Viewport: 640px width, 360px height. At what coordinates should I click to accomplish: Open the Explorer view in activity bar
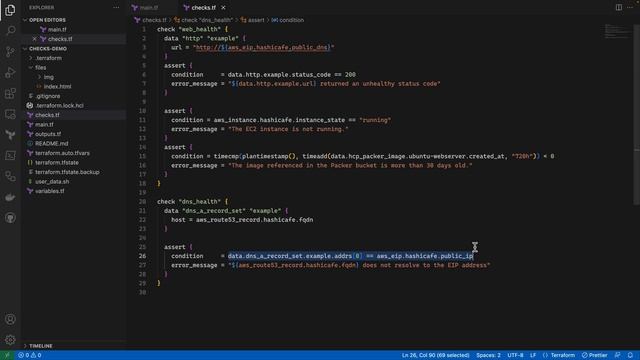[x=10, y=10]
